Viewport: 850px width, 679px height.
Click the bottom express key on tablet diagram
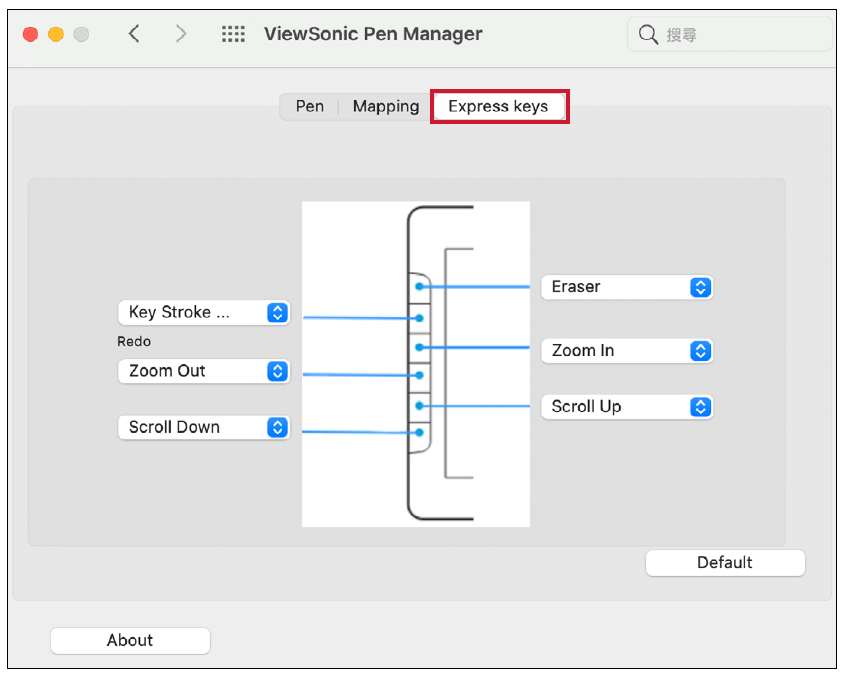tap(420, 433)
